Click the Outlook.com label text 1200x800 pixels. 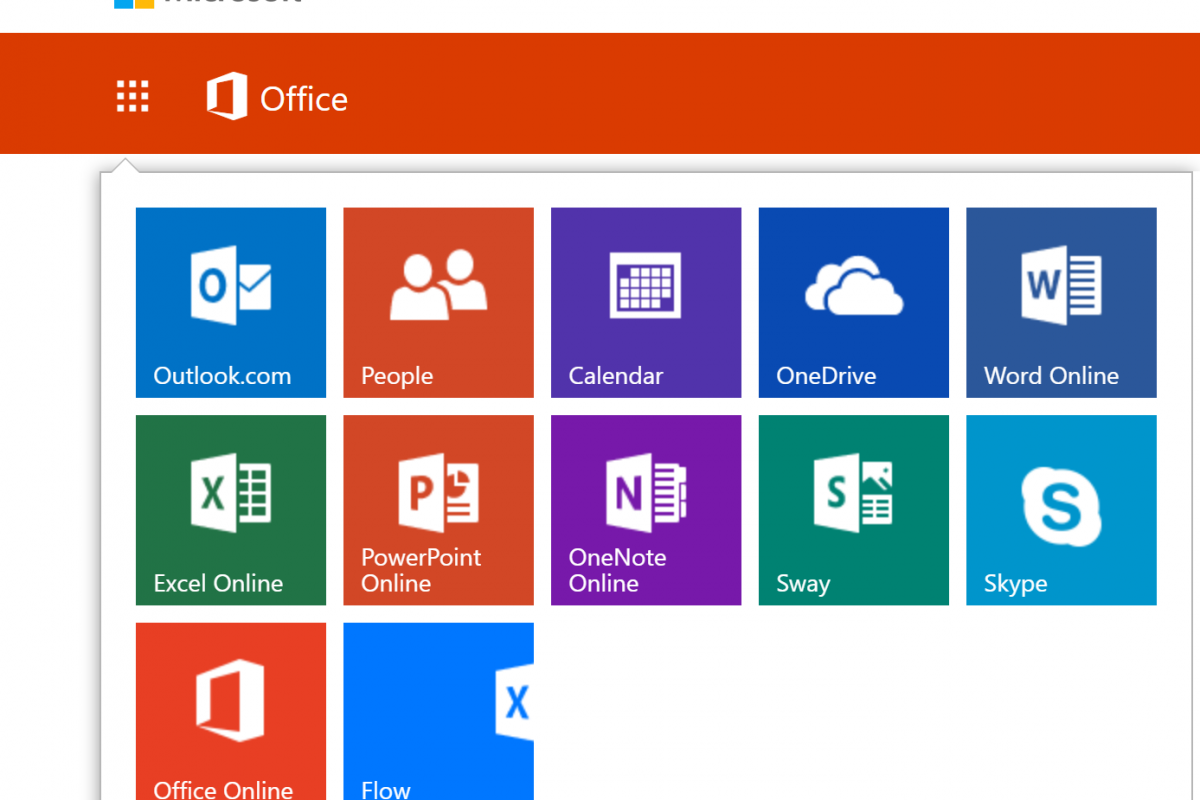pos(222,377)
